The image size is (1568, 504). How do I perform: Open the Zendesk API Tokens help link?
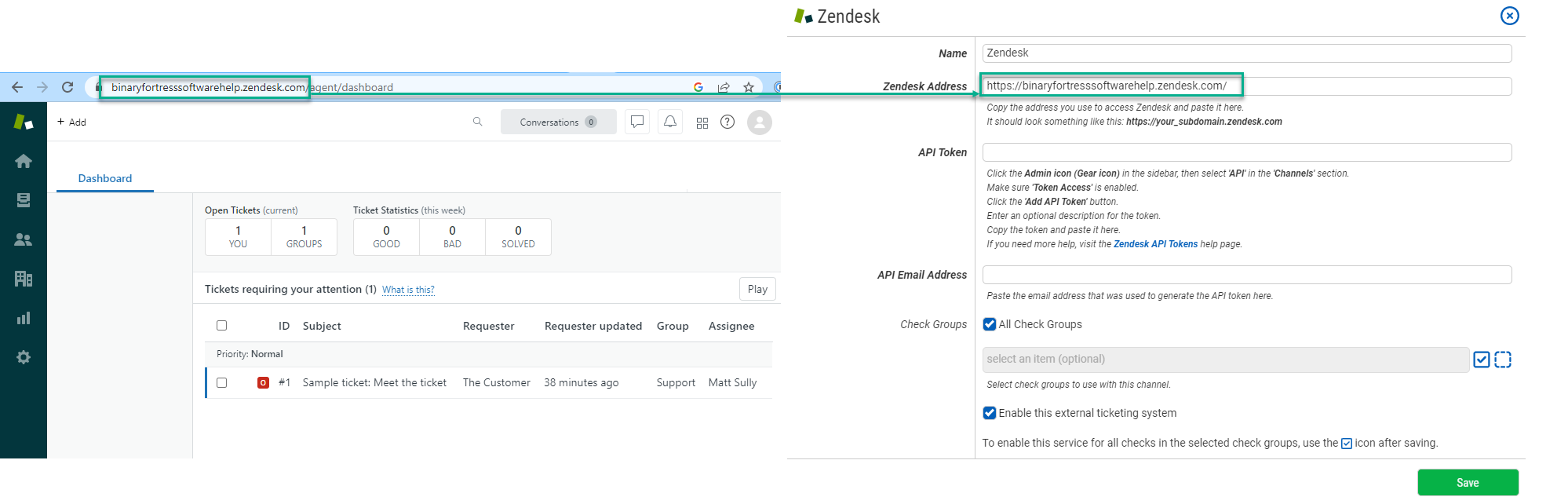point(1155,244)
